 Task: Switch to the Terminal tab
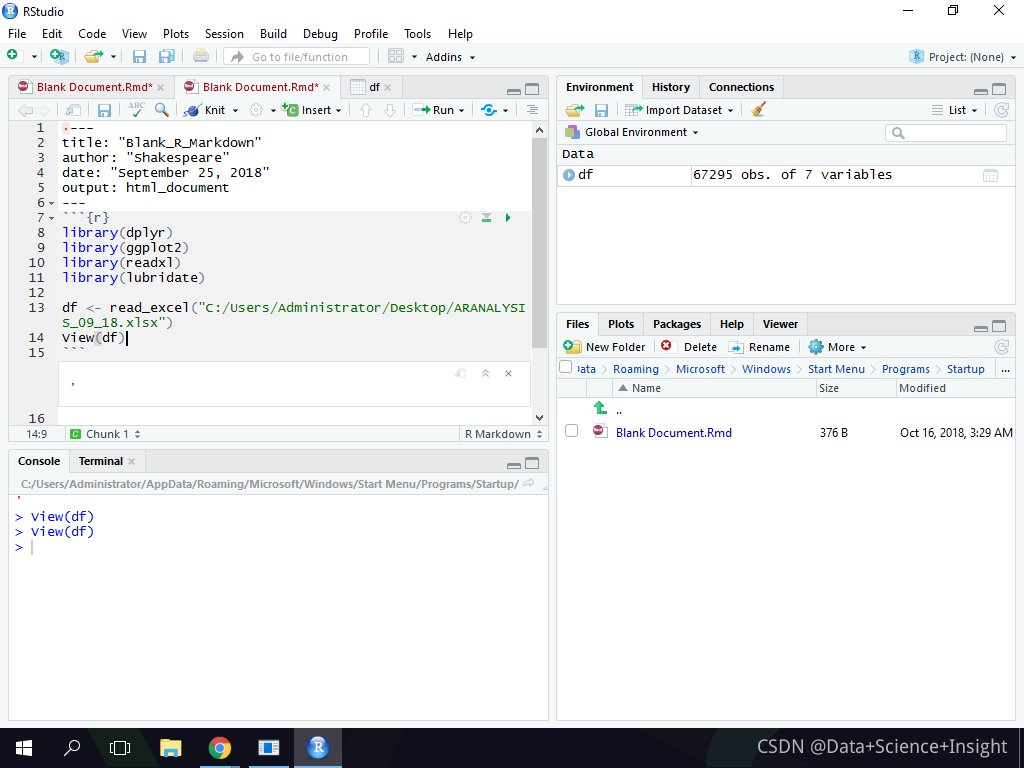[100, 461]
